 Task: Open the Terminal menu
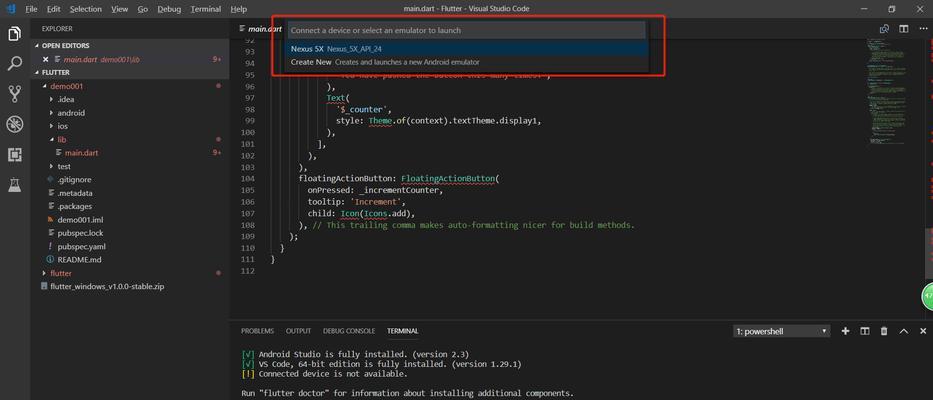pos(206,9)
